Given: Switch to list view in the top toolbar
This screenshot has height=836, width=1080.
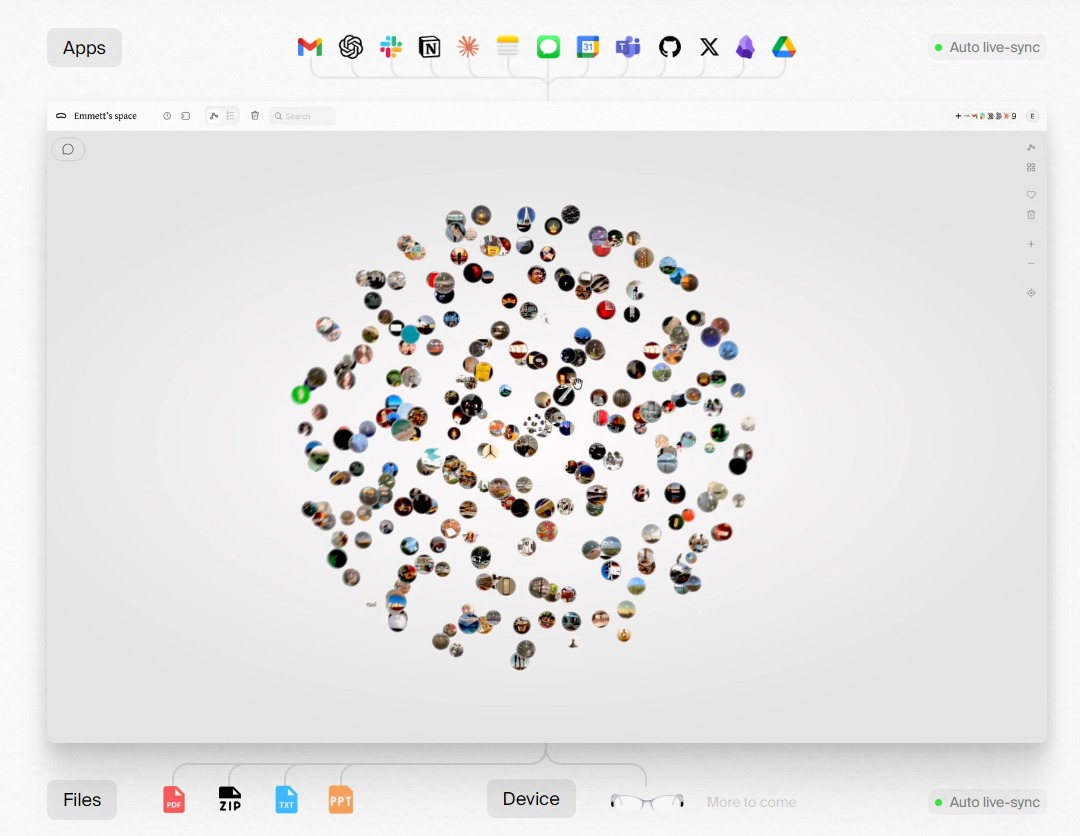Looking at the screenshot, I should (230, 116).
